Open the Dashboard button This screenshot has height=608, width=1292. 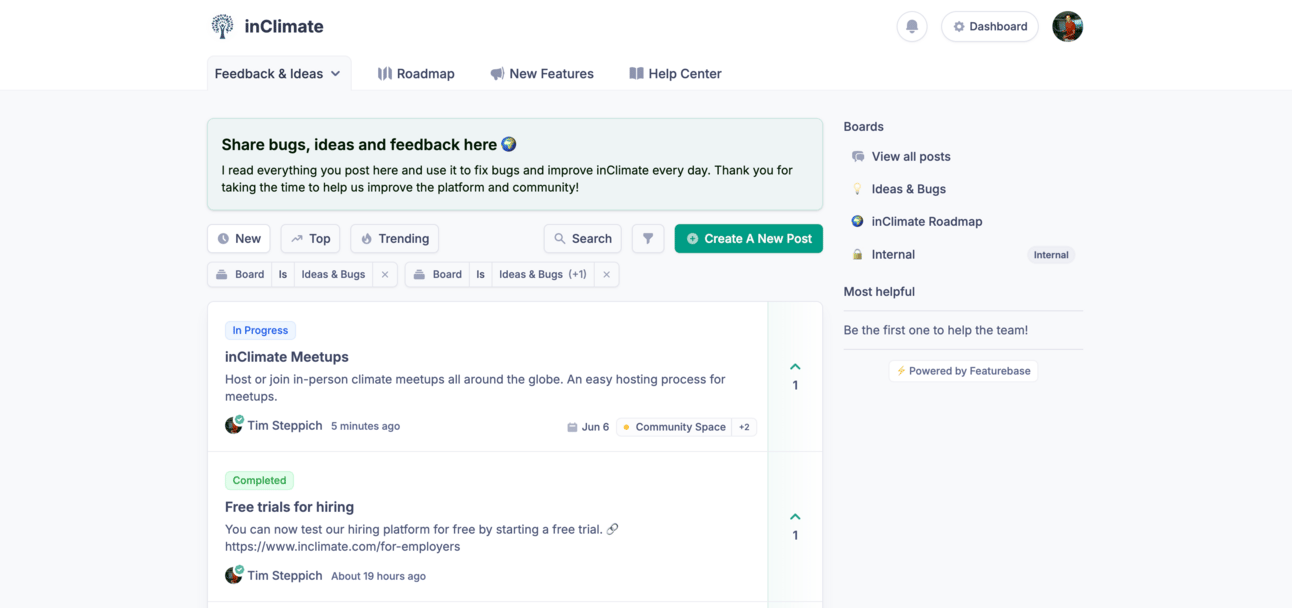[x=989, y=27]
